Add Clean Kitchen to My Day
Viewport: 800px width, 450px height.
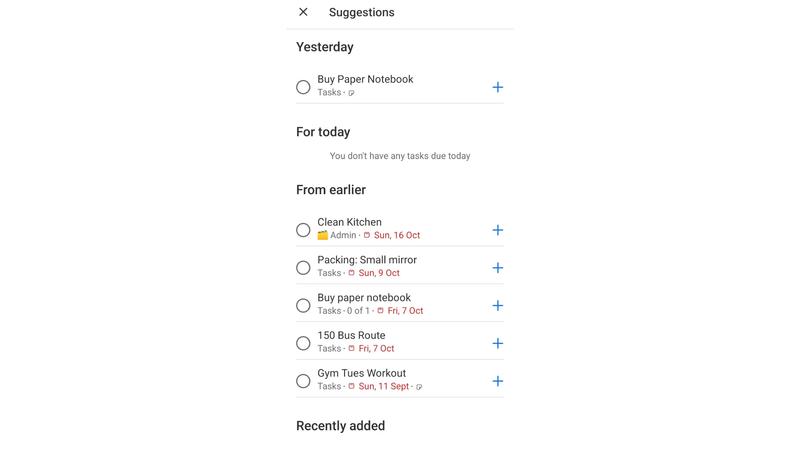click(x=497, y=230)
